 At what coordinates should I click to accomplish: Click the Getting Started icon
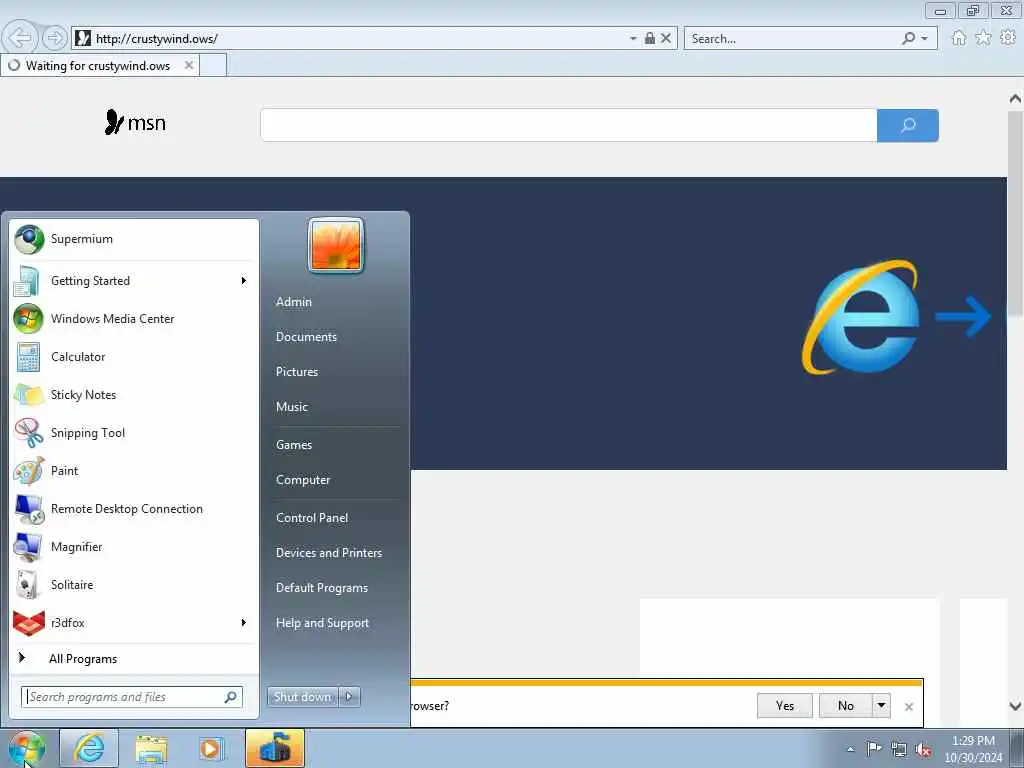[27, 281]
